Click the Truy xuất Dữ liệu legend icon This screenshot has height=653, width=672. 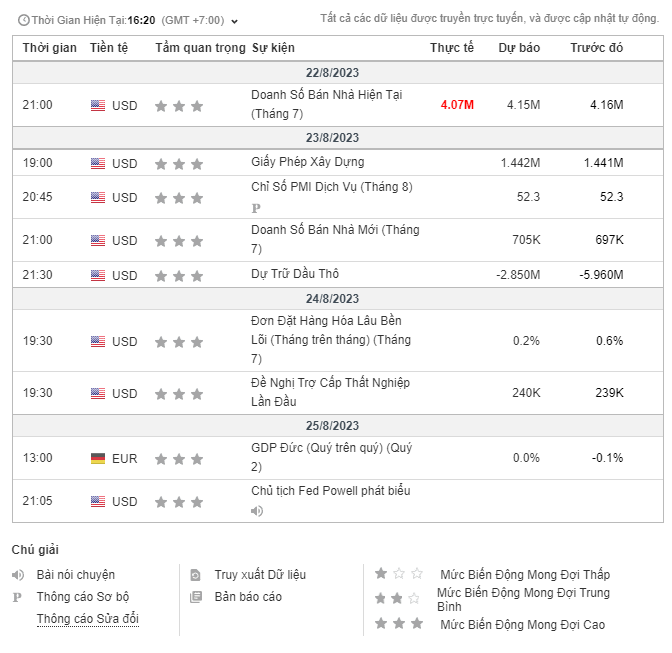196,575
